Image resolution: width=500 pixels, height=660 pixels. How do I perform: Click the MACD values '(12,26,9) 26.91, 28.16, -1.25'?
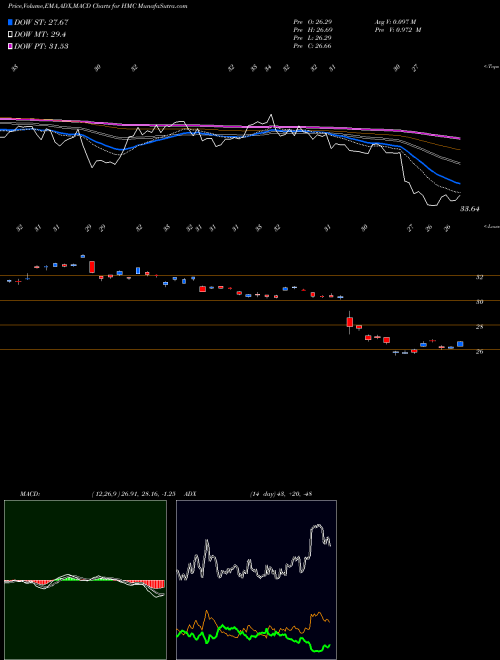[x=133, y=494]
